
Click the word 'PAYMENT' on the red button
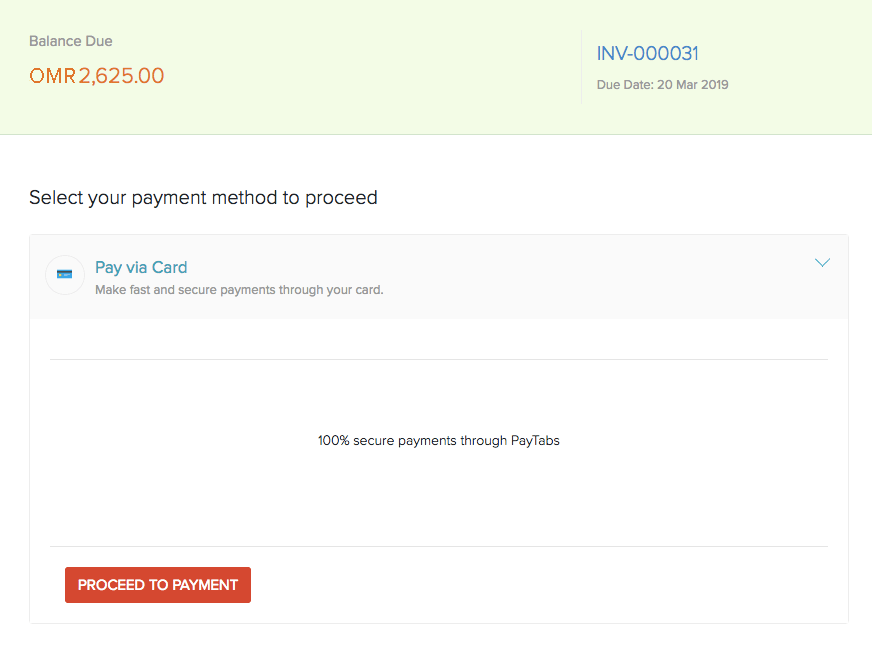[x=203, y=585]
